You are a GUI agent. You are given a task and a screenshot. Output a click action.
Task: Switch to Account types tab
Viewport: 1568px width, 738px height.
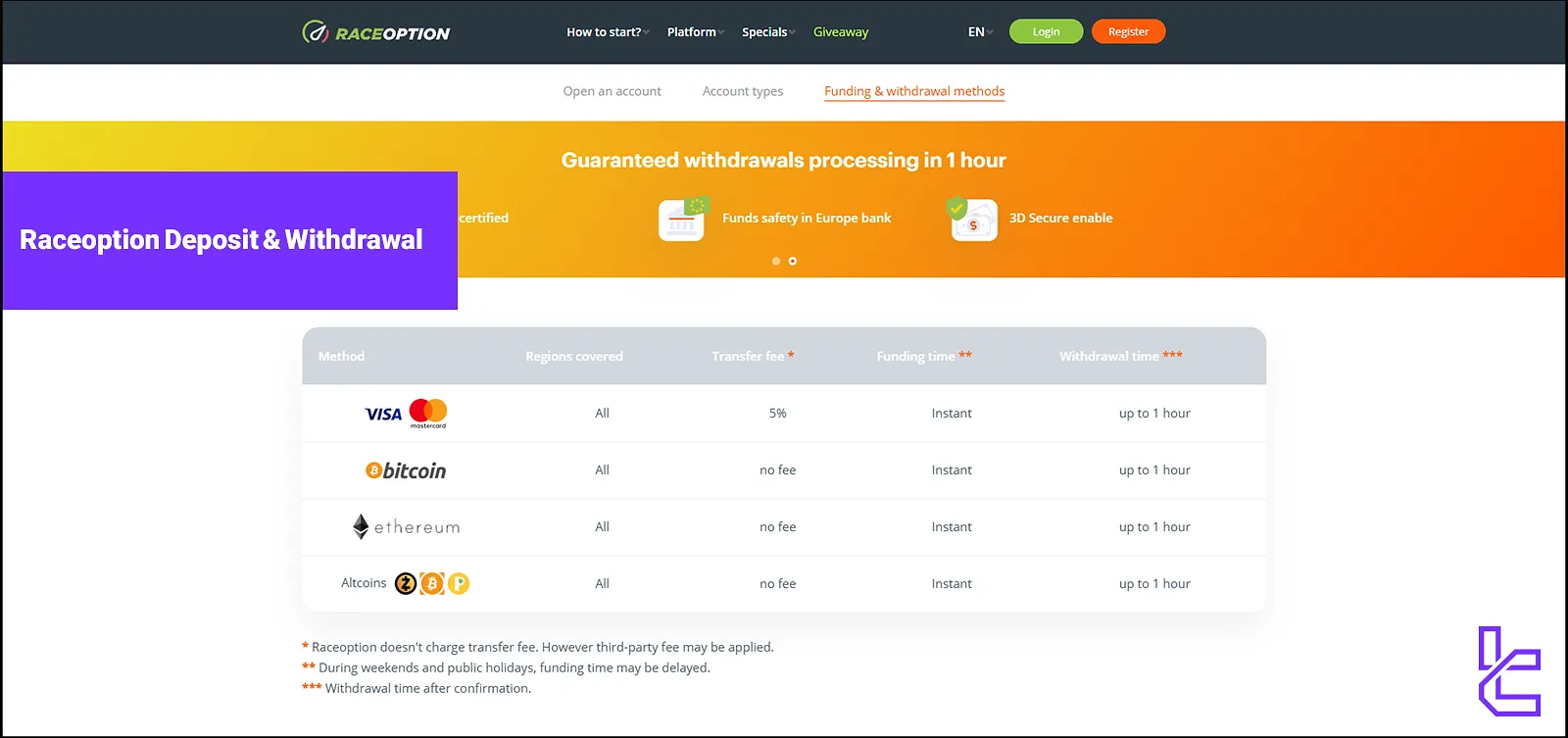coord(743,91)
